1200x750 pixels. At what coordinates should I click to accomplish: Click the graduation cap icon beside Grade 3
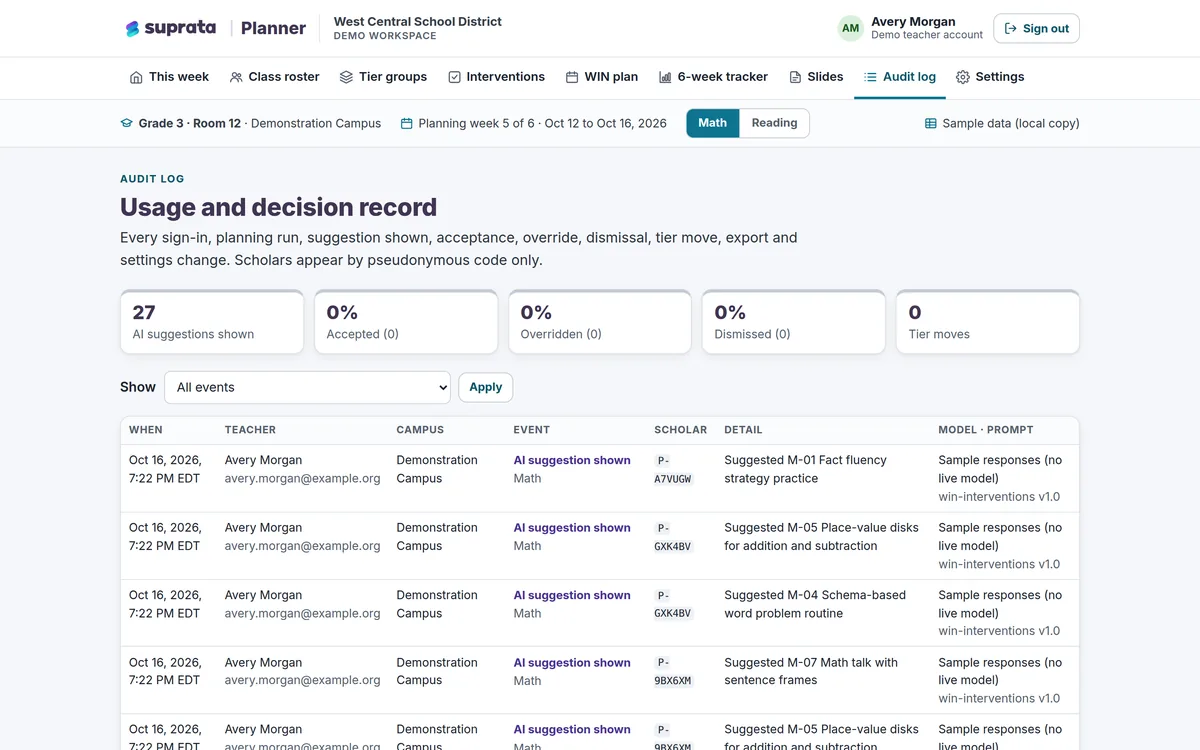[126, 123]
